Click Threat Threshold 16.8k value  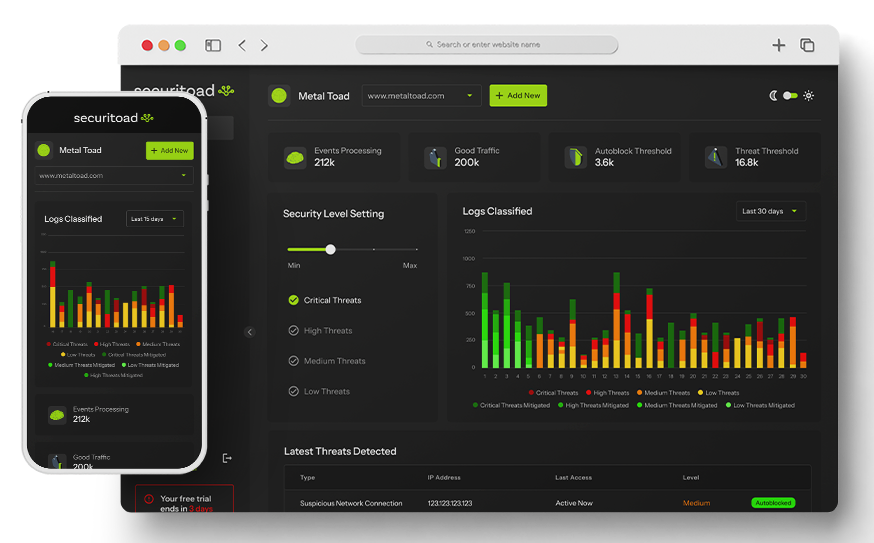pyautogui.click(x=746, y=163)
